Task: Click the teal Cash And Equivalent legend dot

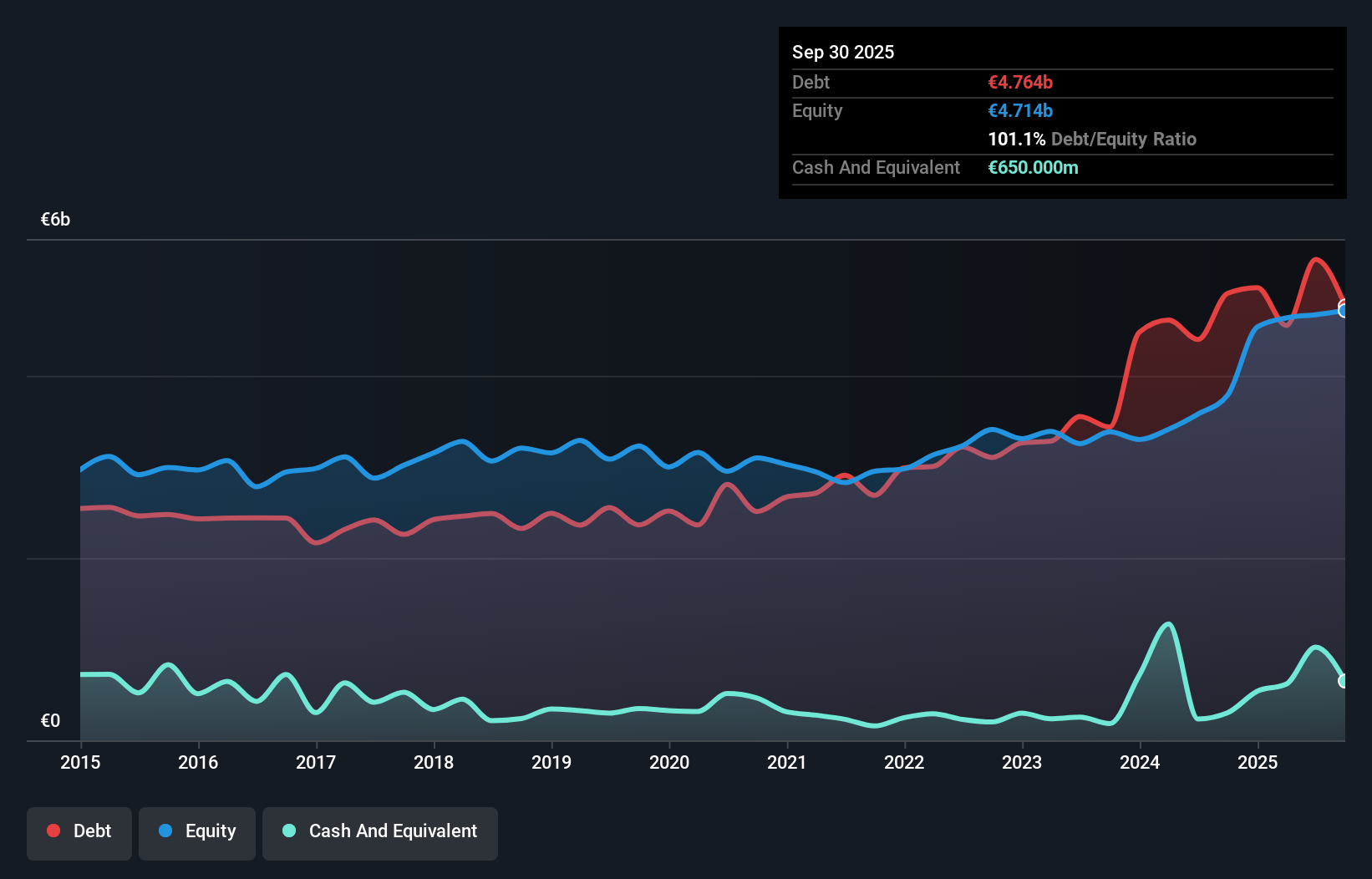Action: [289, 831]
